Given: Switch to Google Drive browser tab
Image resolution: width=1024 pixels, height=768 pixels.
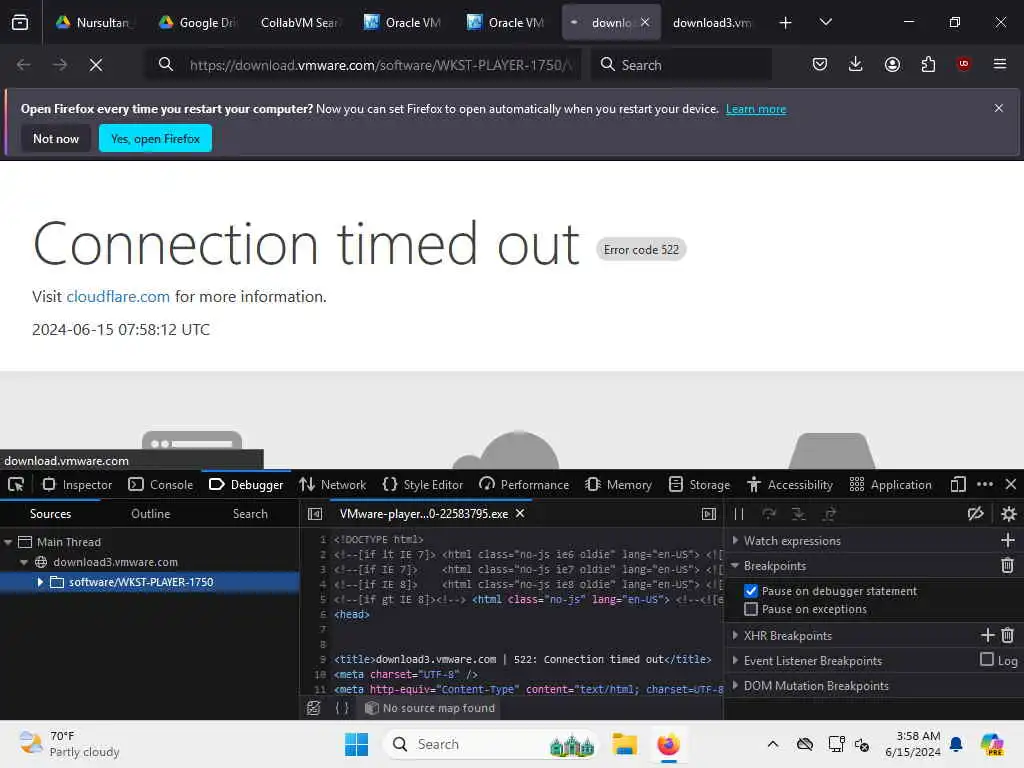Looking at the screenshot, I should pos(199,23).
